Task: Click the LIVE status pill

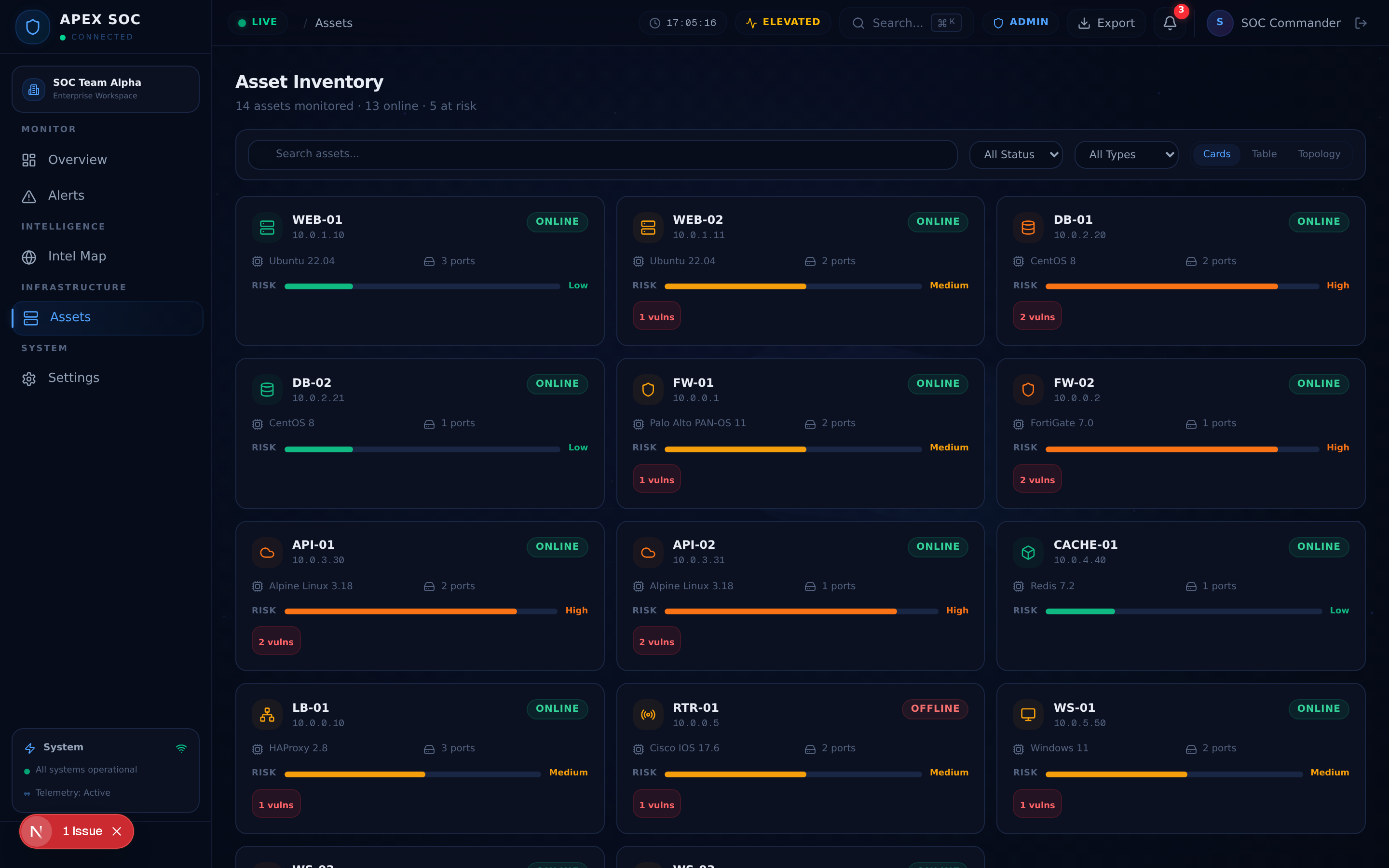Action: pos(258,22)
